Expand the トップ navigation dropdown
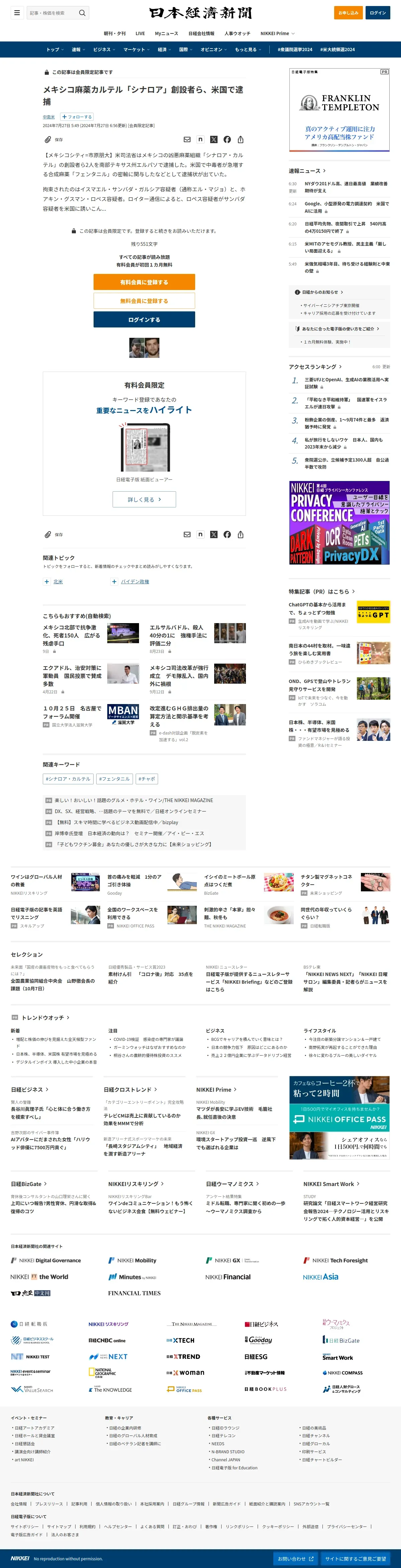Screen dimensions: 401x1568 [x=55, y=49]
